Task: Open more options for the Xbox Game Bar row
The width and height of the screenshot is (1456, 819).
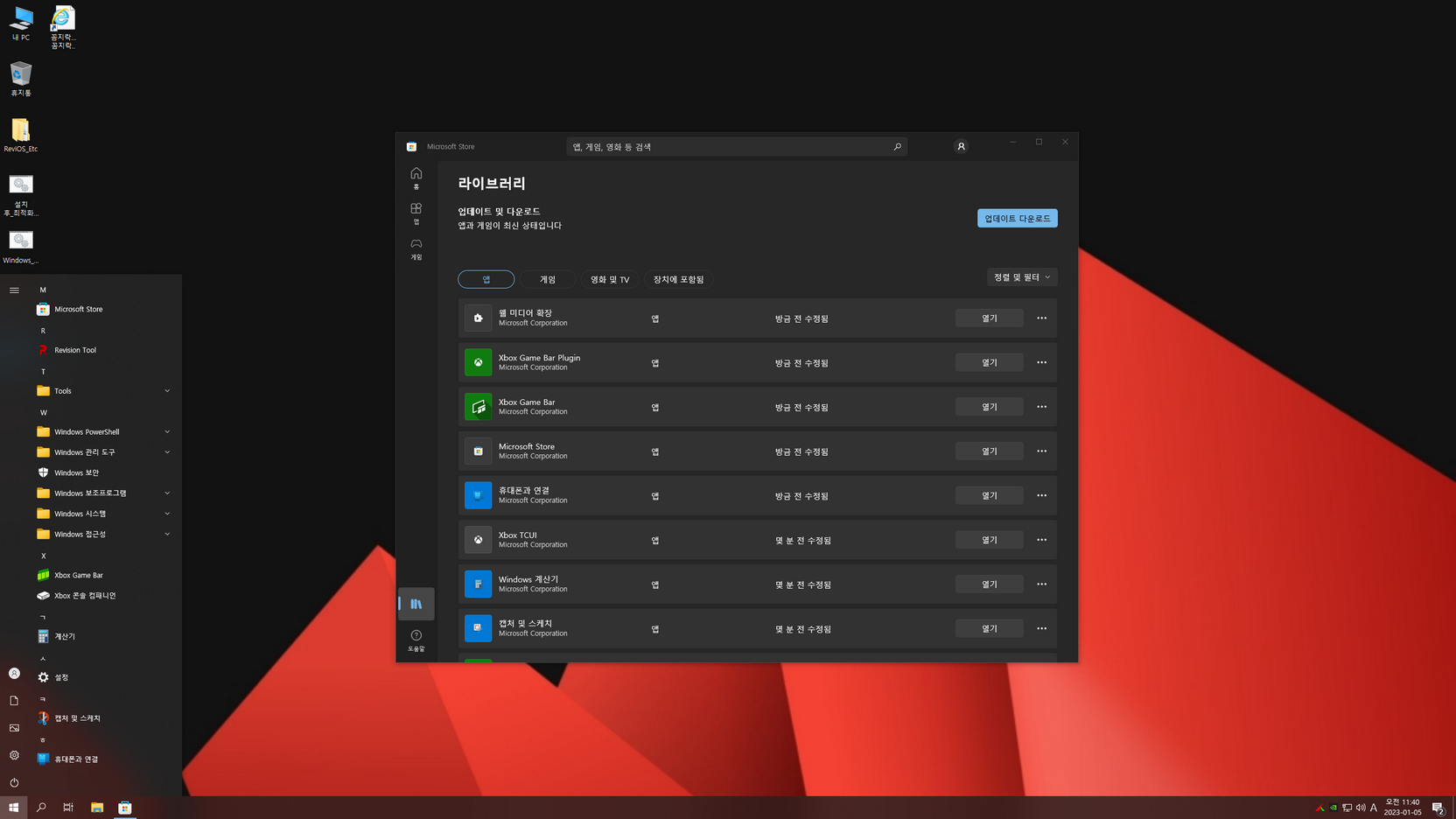Action: click(x=1041, y=407)
